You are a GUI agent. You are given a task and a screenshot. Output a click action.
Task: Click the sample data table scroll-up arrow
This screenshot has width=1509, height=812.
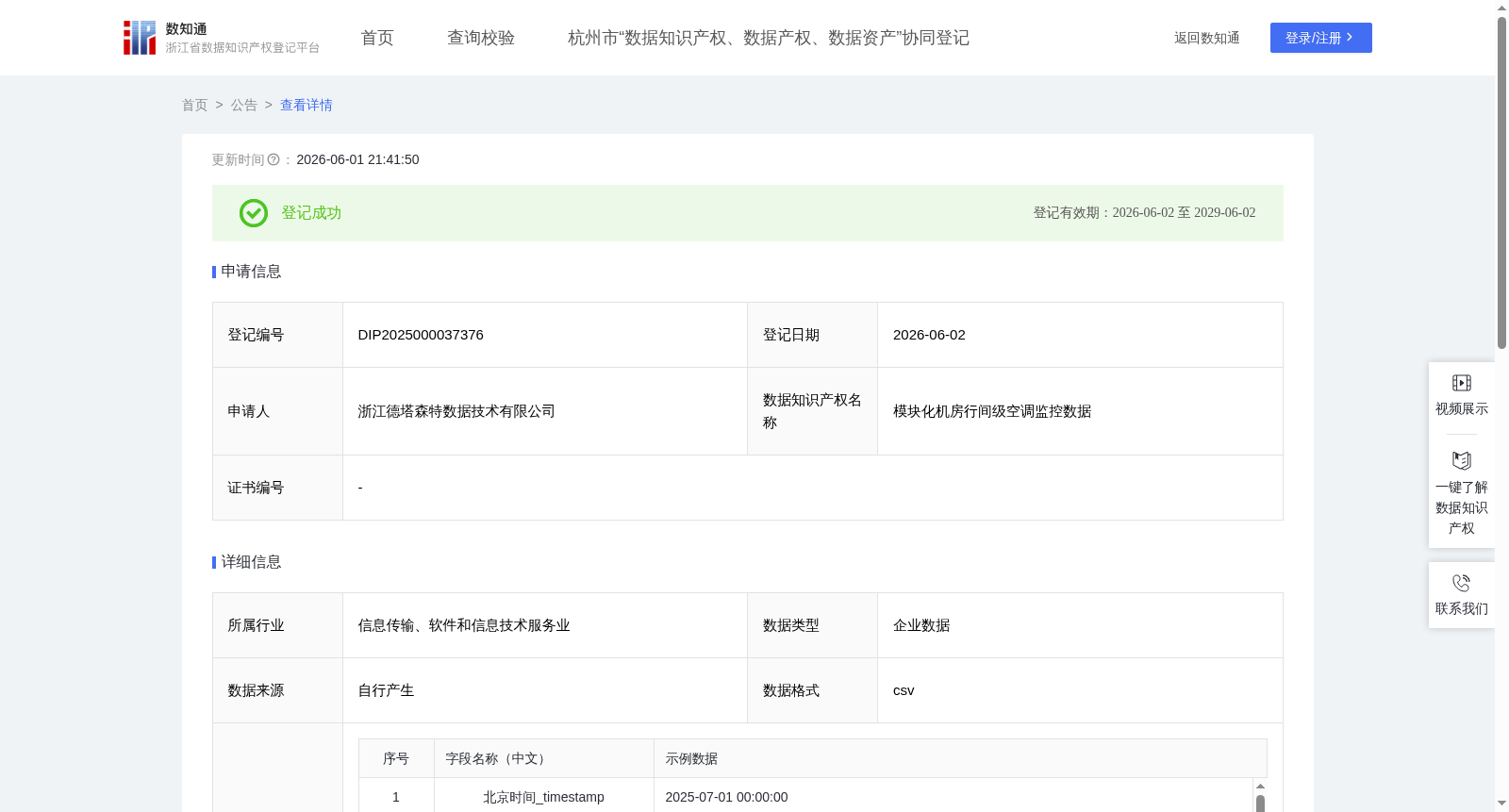1260,786
